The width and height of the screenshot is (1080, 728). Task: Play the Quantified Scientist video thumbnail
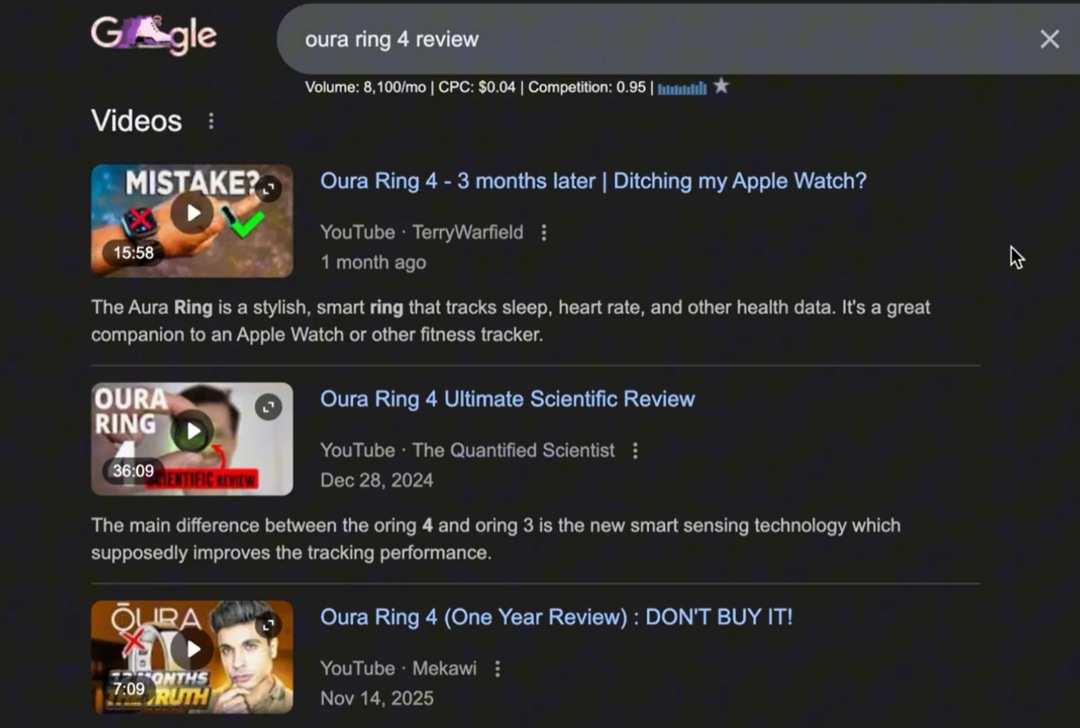pyautogui.click(x=192, y=431)
